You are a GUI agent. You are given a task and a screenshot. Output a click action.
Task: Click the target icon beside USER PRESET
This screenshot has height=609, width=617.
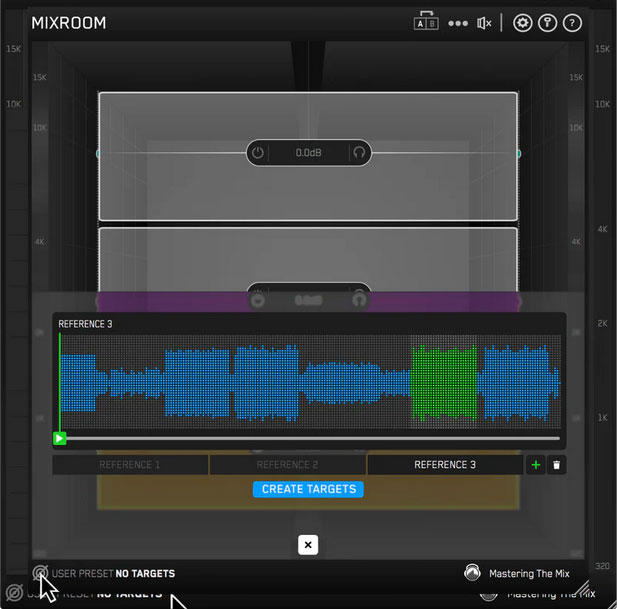(x=40, y=573)
